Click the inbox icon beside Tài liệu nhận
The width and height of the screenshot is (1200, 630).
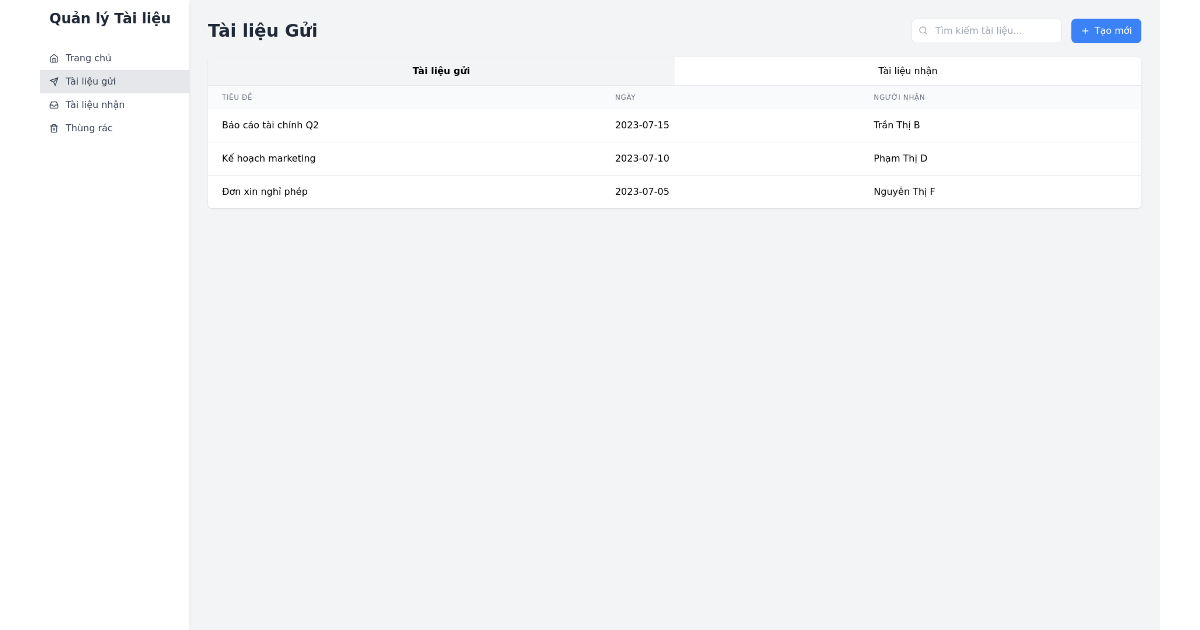[x=53, y=104]
